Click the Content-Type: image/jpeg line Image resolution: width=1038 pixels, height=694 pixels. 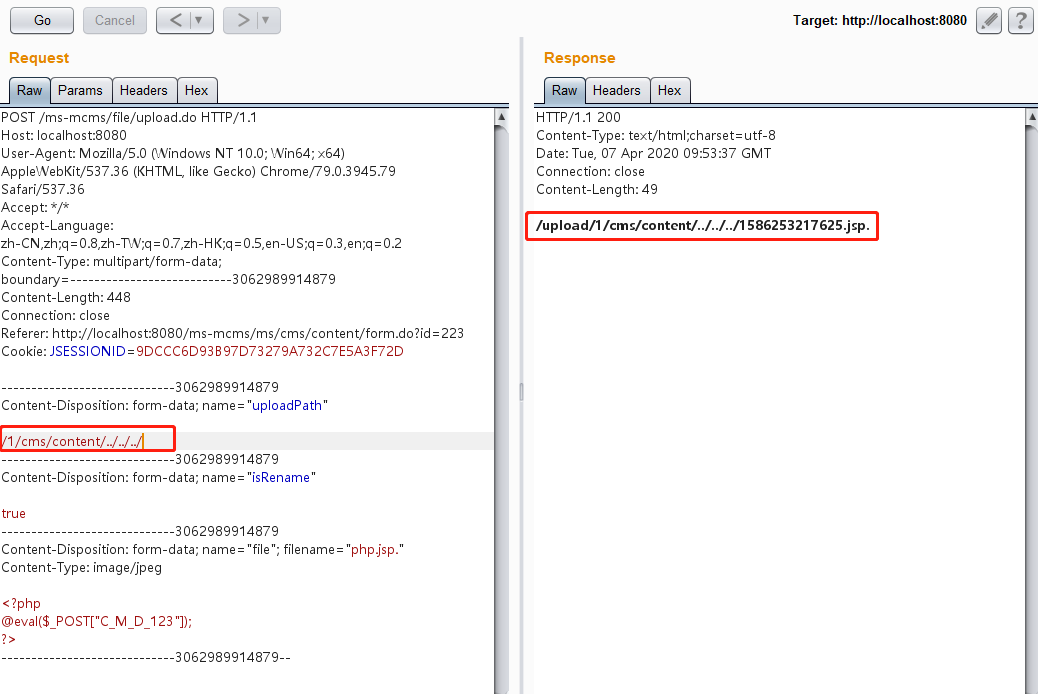point(81,568)
